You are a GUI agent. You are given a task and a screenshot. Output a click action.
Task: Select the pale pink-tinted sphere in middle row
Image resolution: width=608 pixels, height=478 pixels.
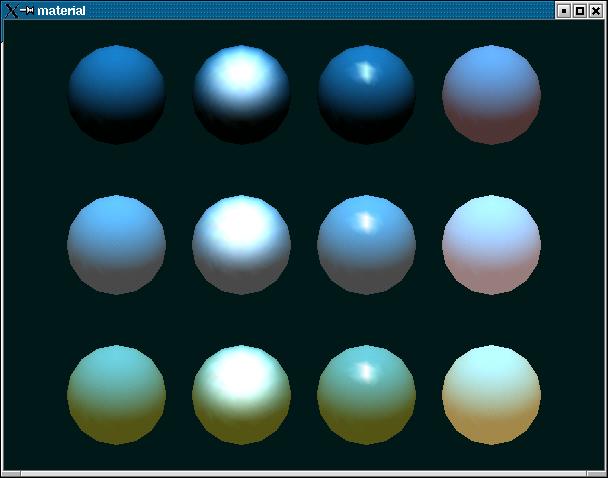(491, 245)
